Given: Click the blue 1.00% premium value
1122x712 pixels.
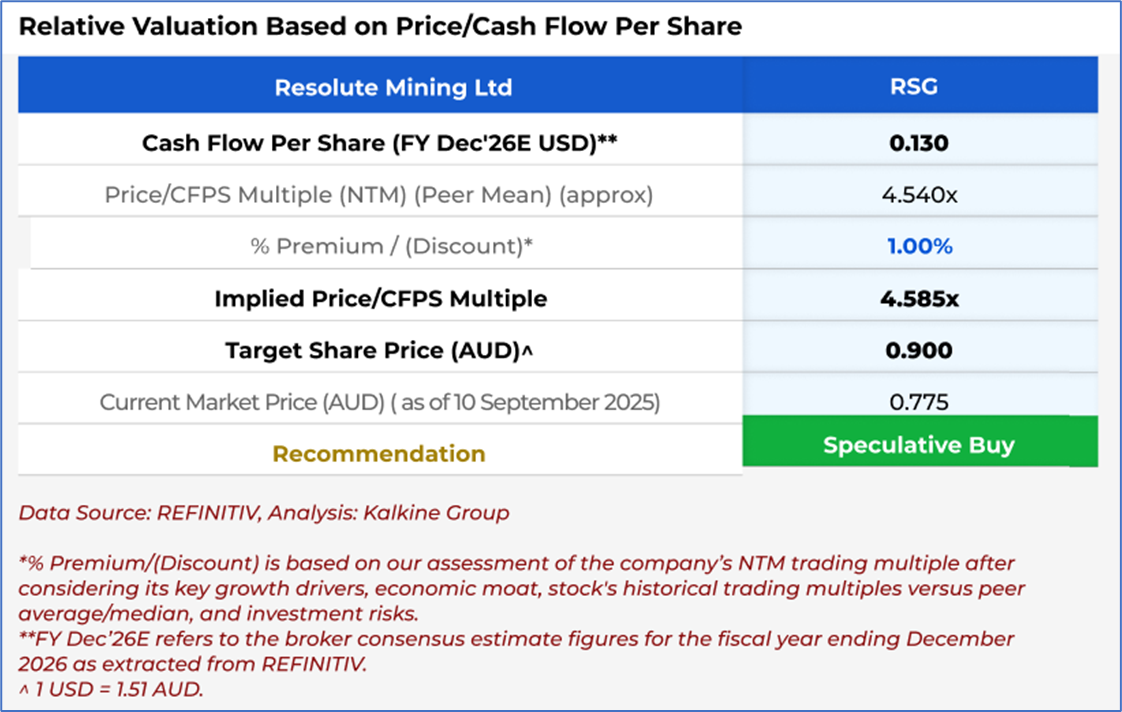Looking at the screenshot, I should click(919, 246).
